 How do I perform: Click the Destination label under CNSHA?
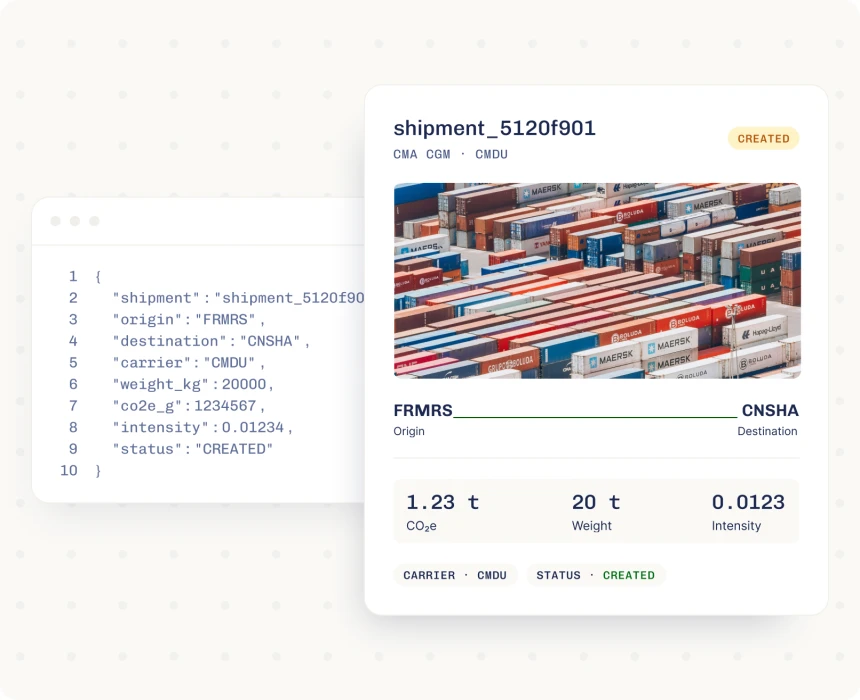coord(767,431)
